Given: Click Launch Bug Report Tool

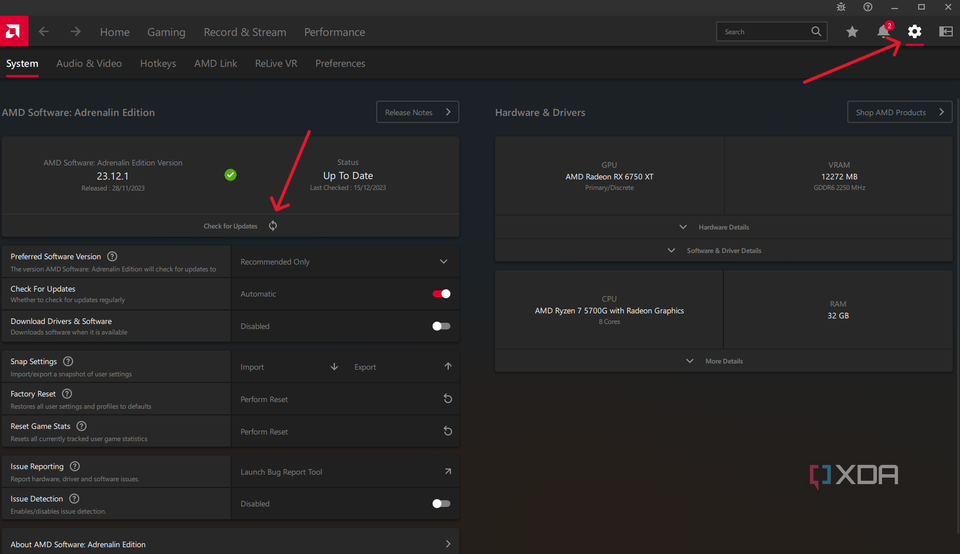Looking at the screenshot, I should tap(345, 472).
